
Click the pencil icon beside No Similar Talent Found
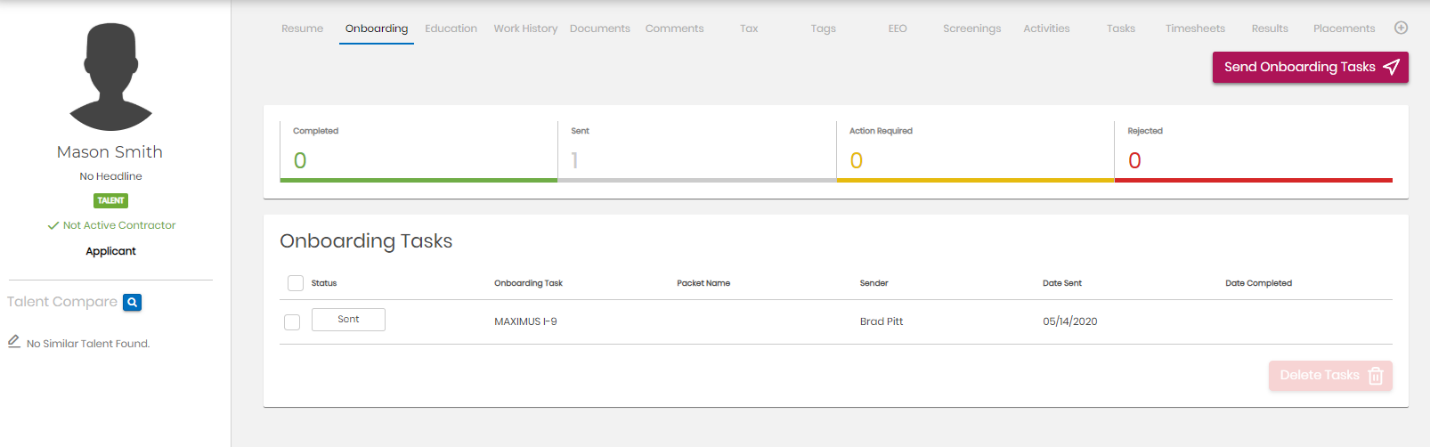[x=14, y=342]
